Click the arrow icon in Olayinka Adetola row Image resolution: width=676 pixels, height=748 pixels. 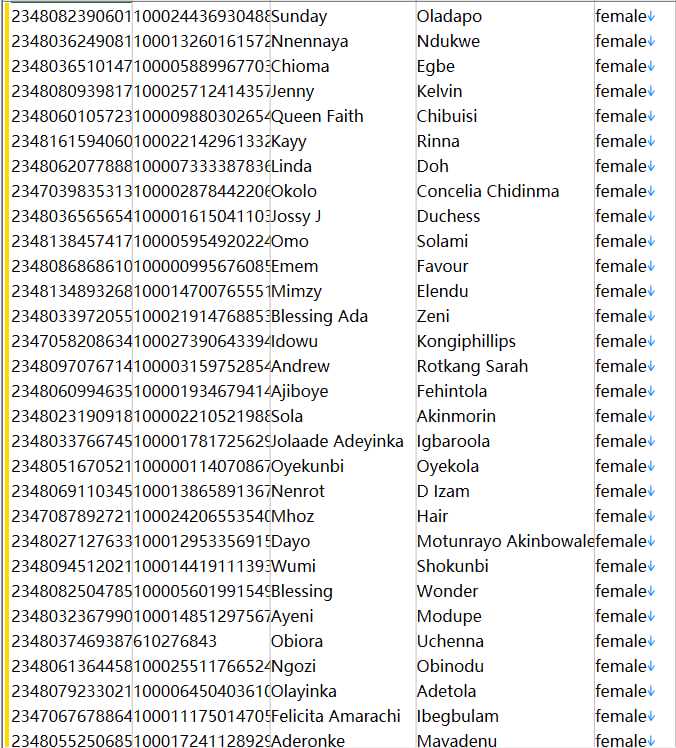[651, 691]
